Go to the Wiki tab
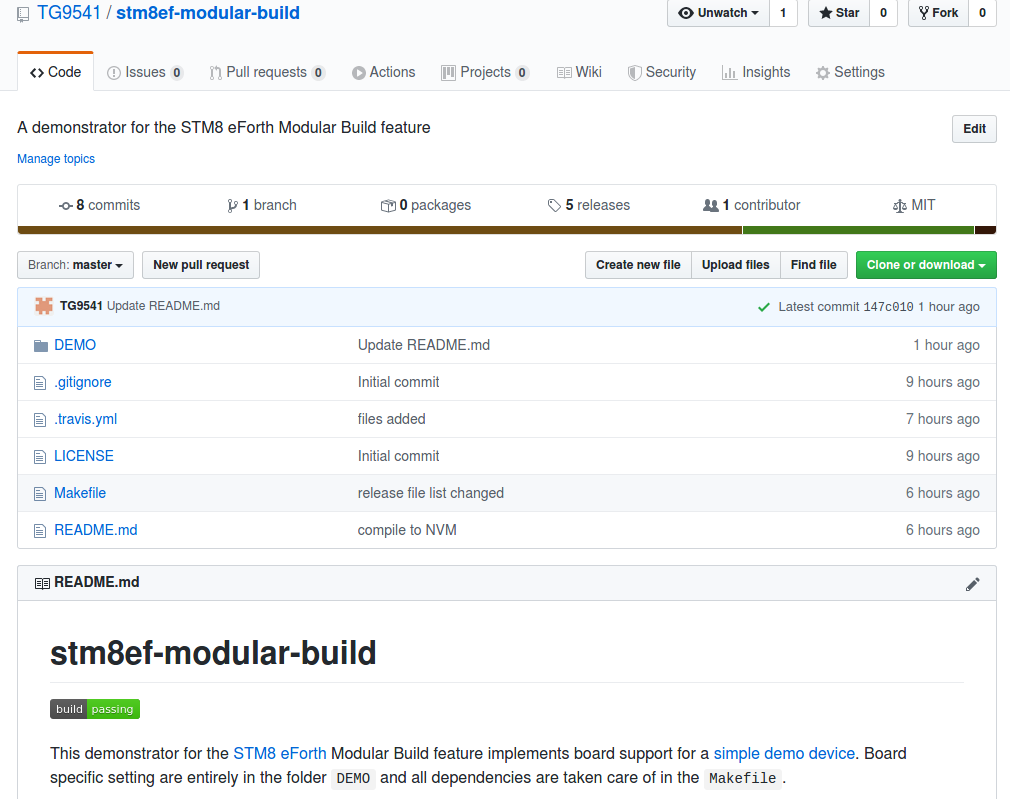 [x=579, y=72]
